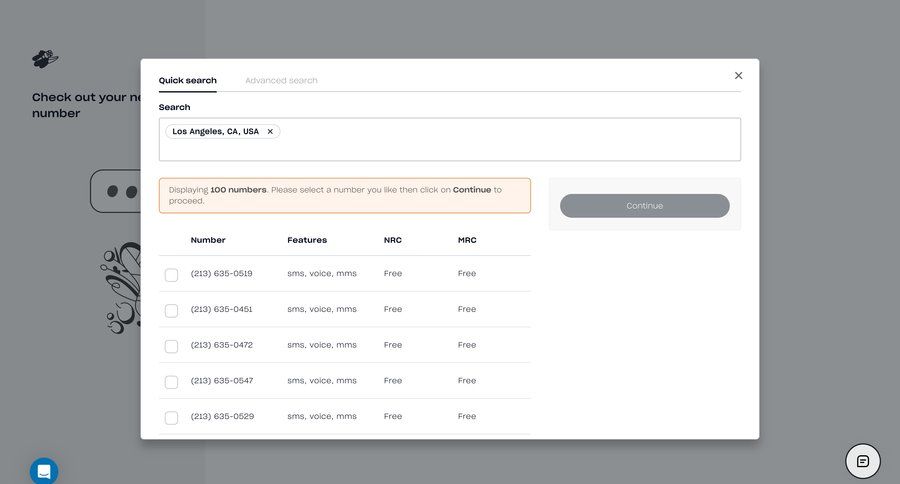
Task: Open the blue help widget icon
Action: [44, 471]
